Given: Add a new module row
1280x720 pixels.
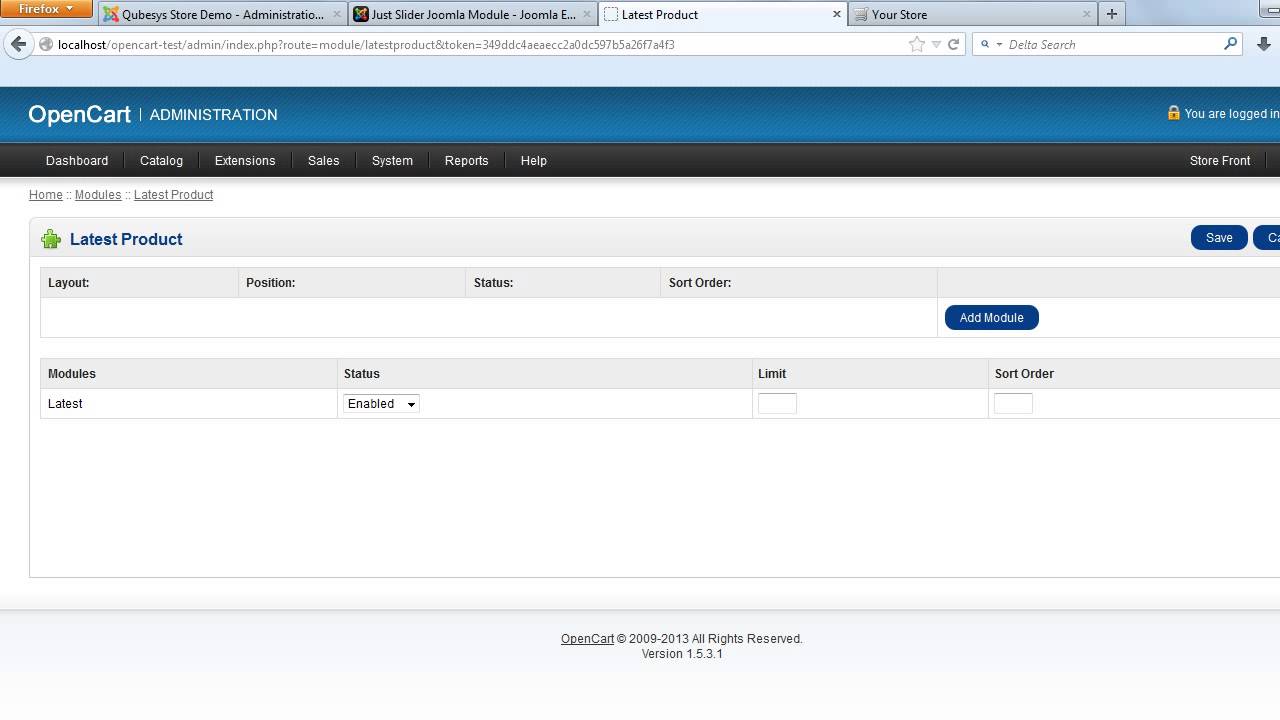Looking at the screenshot, I should [x=991, y=317].
